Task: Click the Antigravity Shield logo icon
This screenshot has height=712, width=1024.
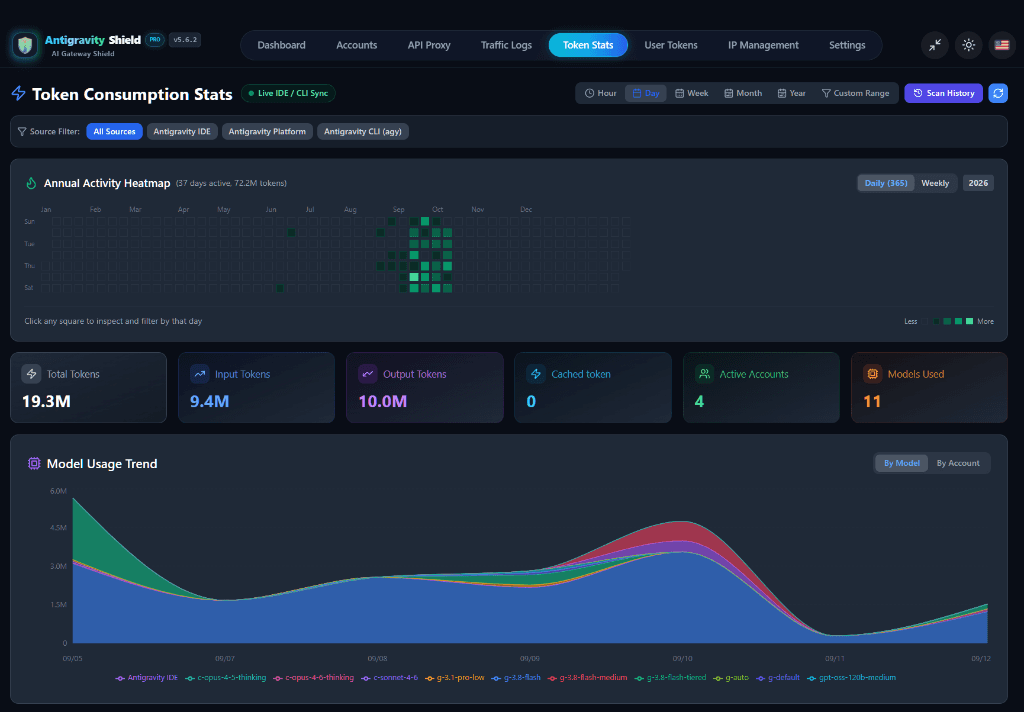Action: 25,45
